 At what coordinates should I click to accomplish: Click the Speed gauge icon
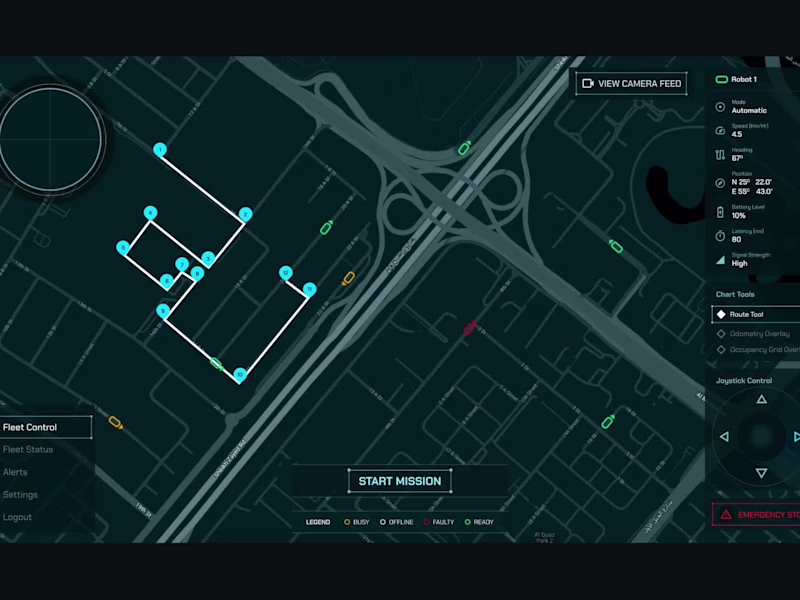(720, 131)
